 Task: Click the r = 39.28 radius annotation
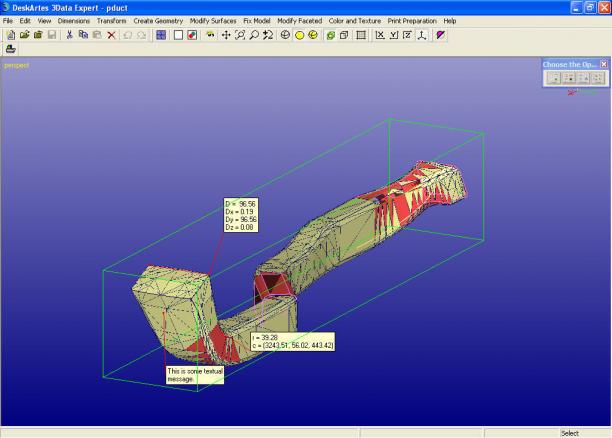(x=293, y=342)
